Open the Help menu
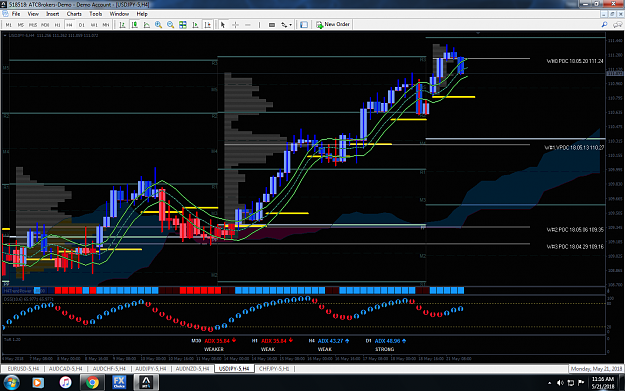The height and width of the screenshot is (391, 625). tap(142, 14)
